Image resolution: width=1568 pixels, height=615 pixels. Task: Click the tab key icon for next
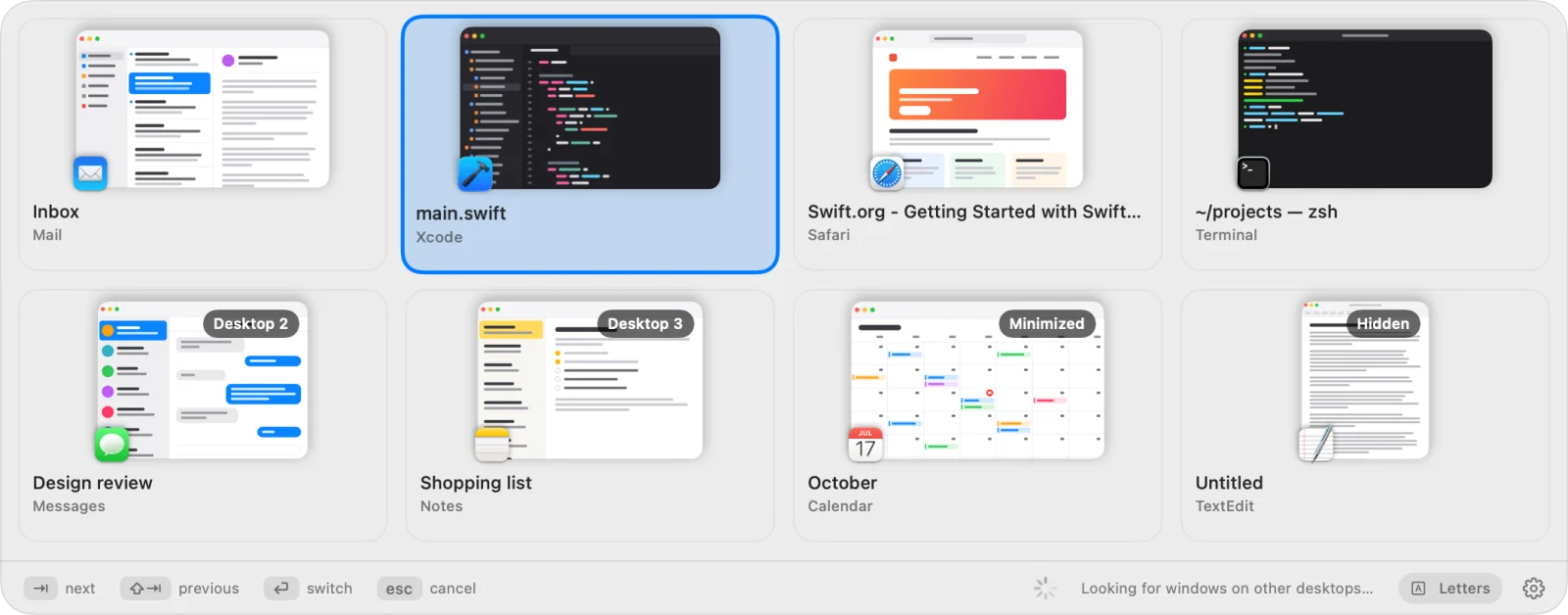click(40, 589)
